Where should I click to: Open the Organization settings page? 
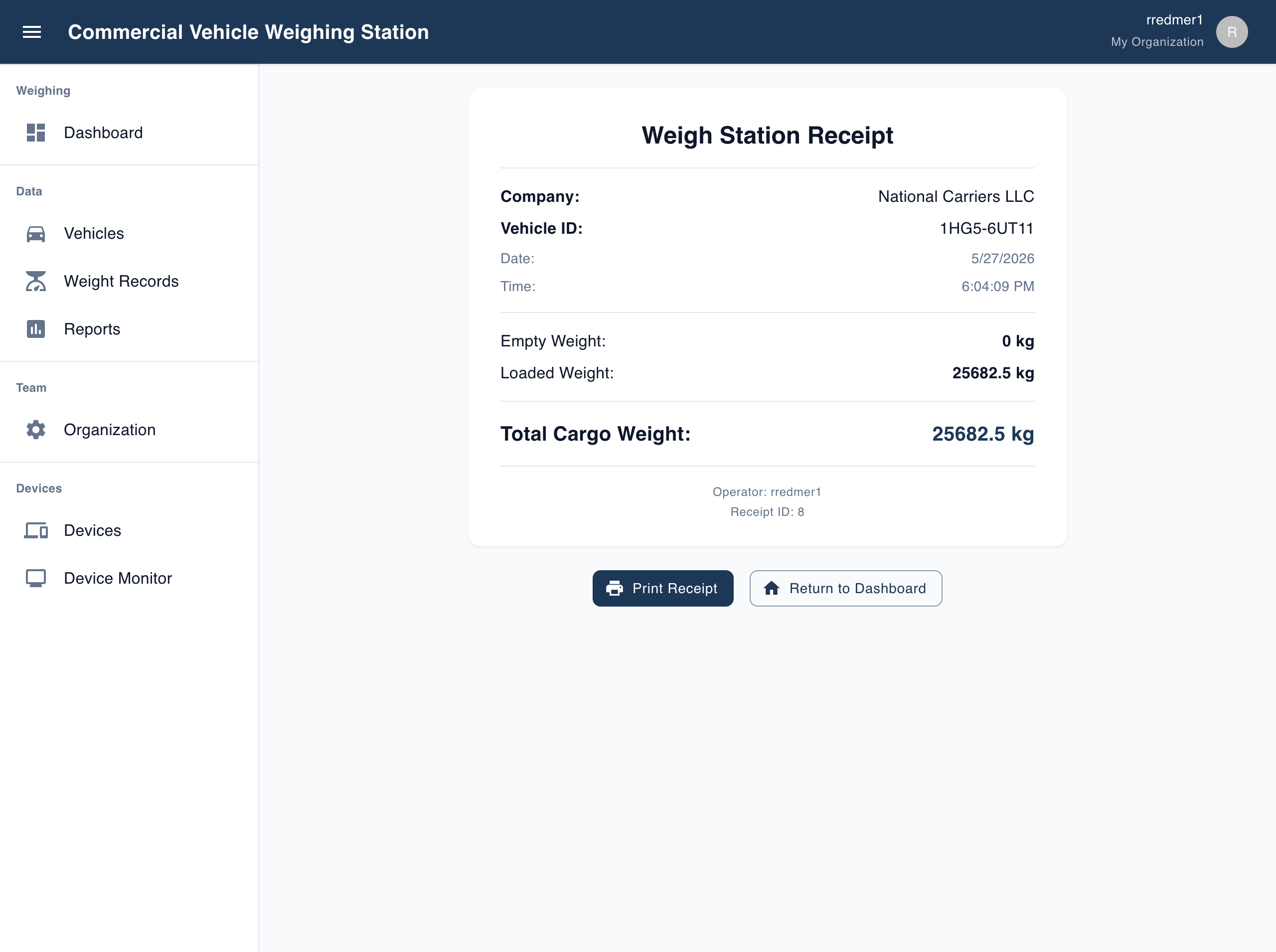click(x=129, y=430)
